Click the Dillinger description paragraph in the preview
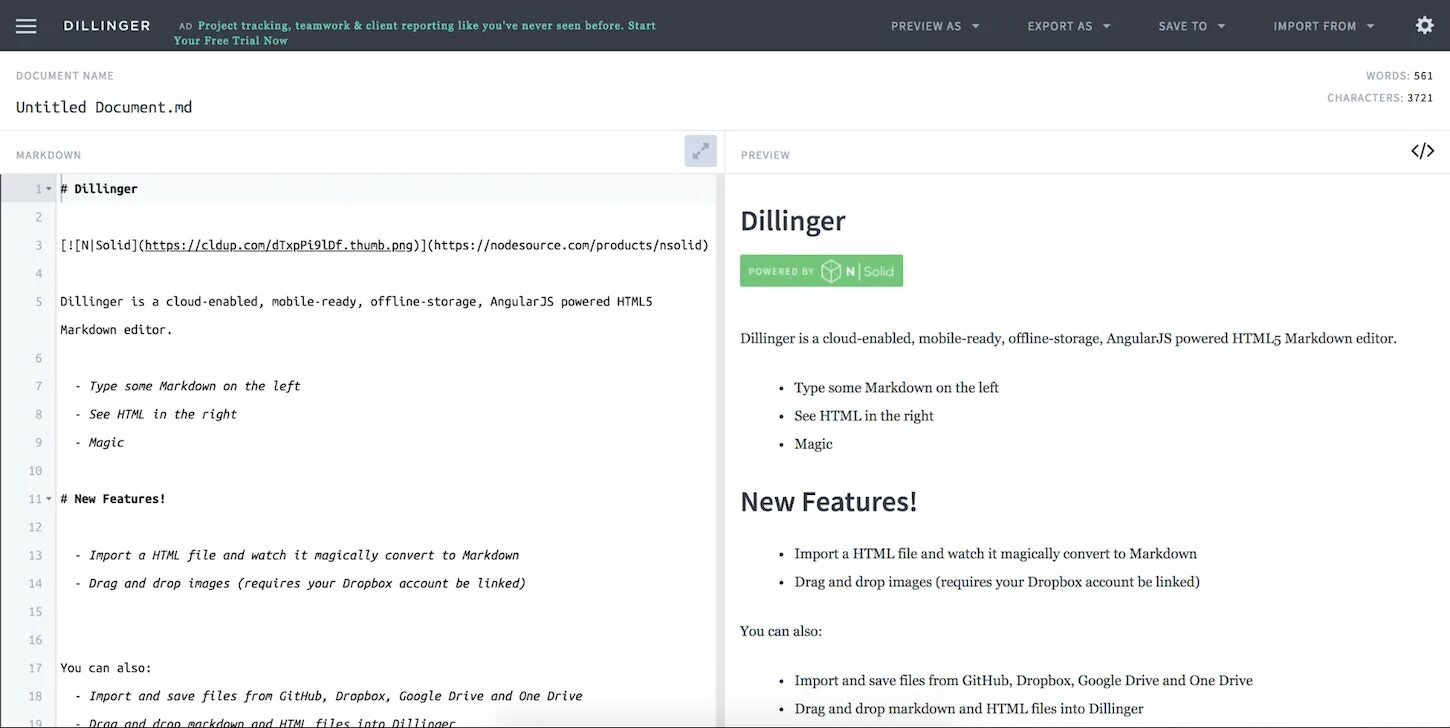The image size is (1450, 728). (x=1068, y=338)
